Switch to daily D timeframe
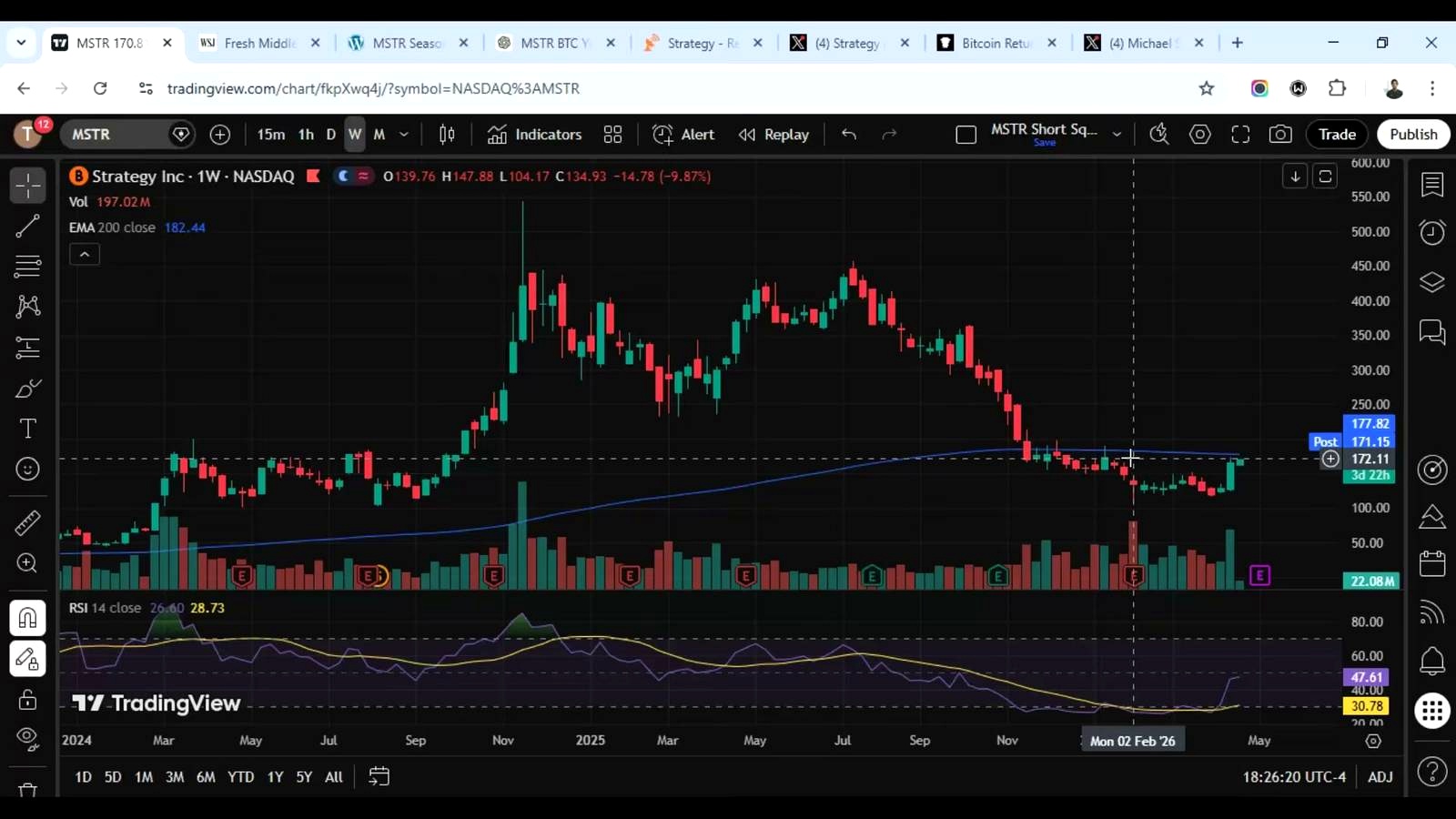The width and height of the screenshot is (1456, 819). click(x=331, y=135)
